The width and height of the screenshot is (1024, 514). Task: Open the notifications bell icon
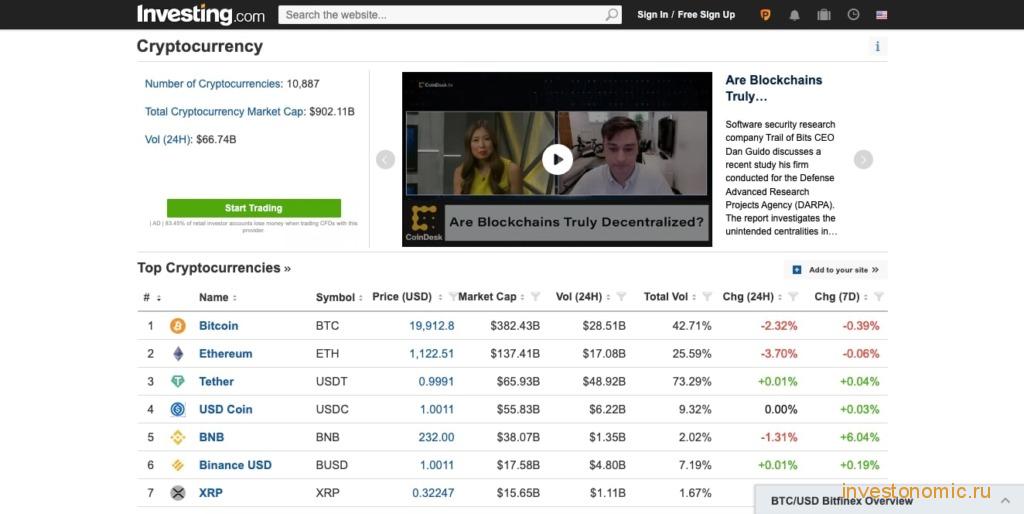pyautogui.click(x=794, y=15)
